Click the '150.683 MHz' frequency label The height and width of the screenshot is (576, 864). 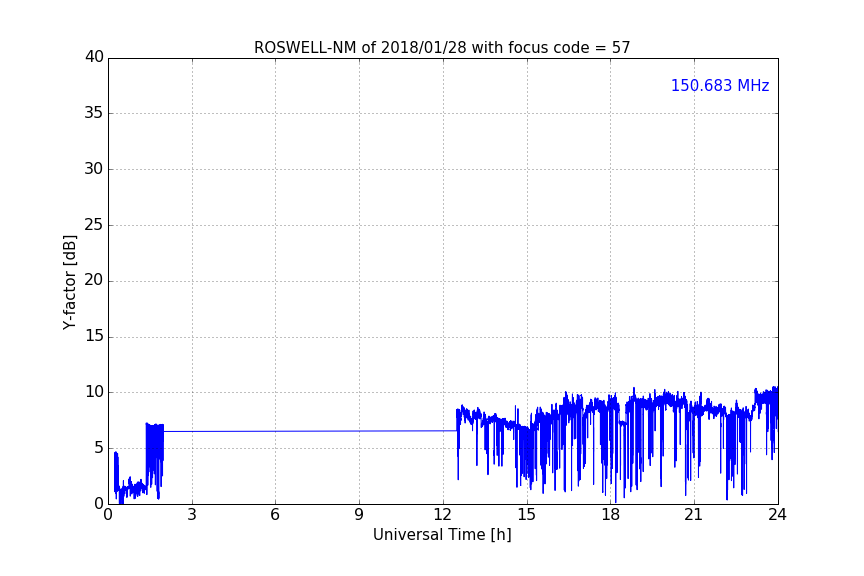pyautogui.click(x=720, y=85)
